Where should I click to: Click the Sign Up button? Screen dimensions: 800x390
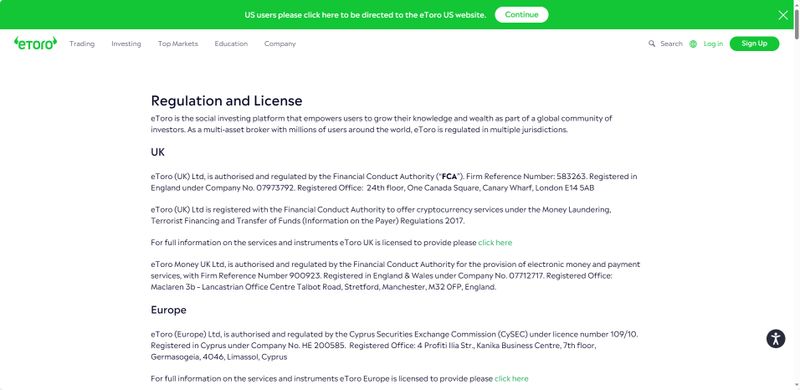(755, 44)
